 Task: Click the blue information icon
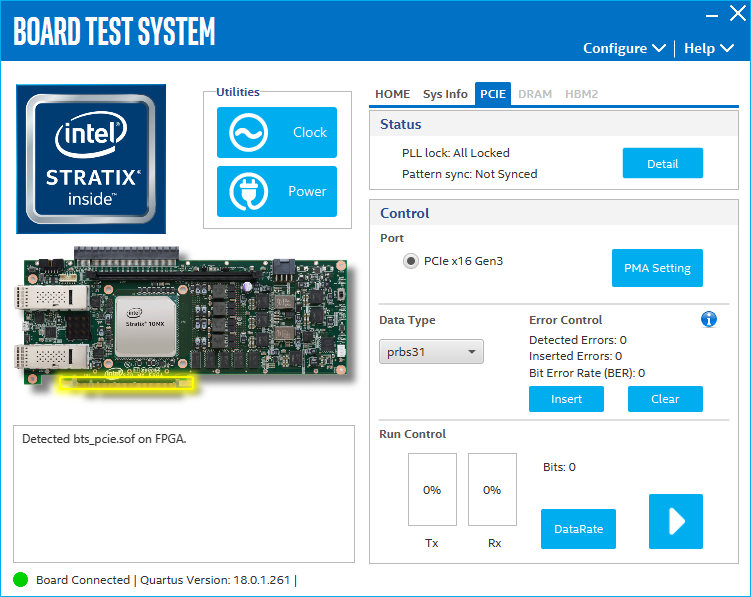coord(709,319)
